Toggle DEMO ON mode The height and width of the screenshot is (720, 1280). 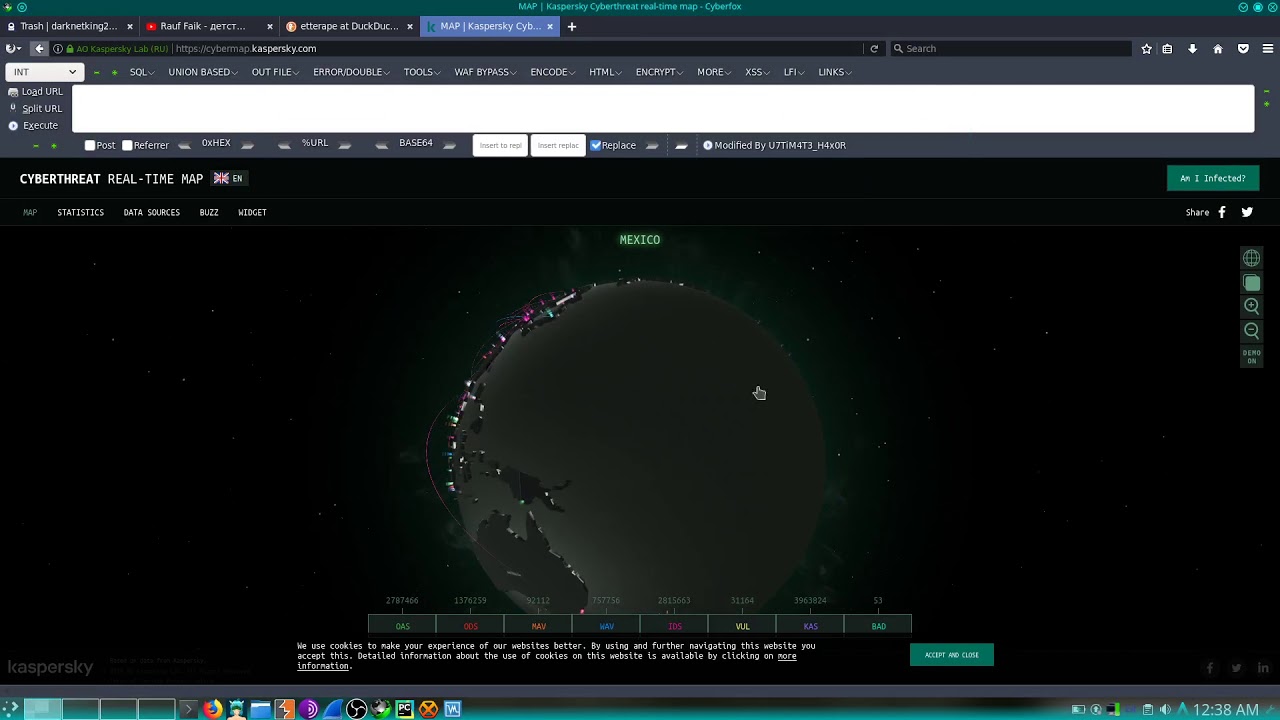(1251, 357)
